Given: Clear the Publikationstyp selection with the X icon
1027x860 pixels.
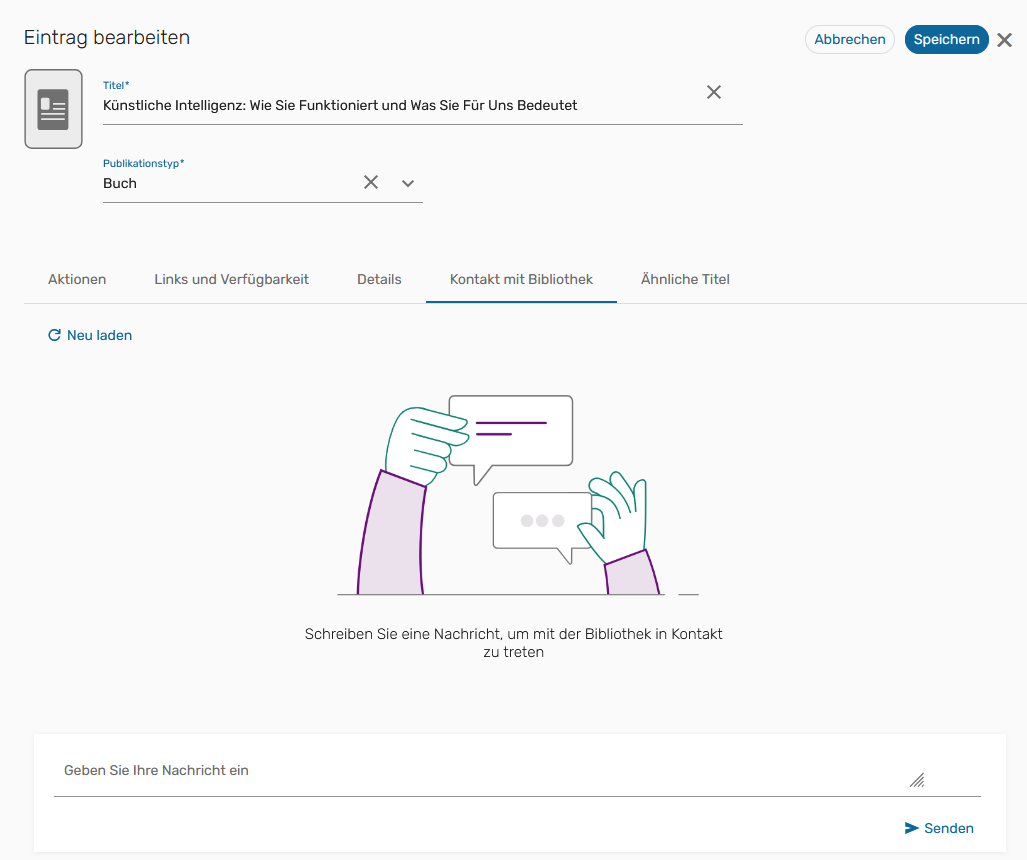Looking at the screenshot, I should [x=371, y=182].
